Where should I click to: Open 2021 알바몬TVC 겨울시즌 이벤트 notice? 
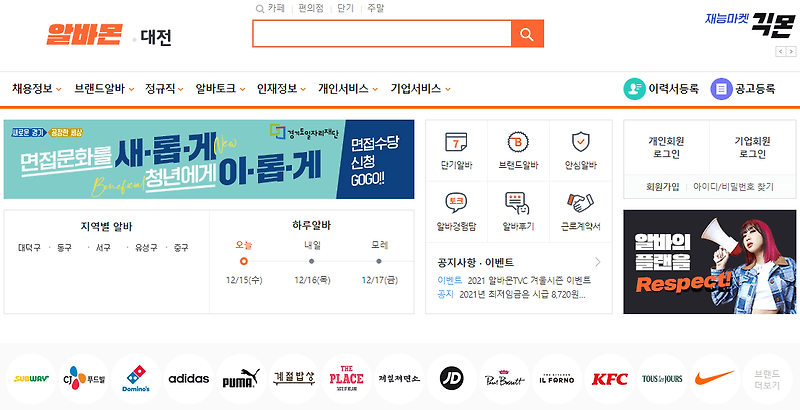click(x=529, y=280)
